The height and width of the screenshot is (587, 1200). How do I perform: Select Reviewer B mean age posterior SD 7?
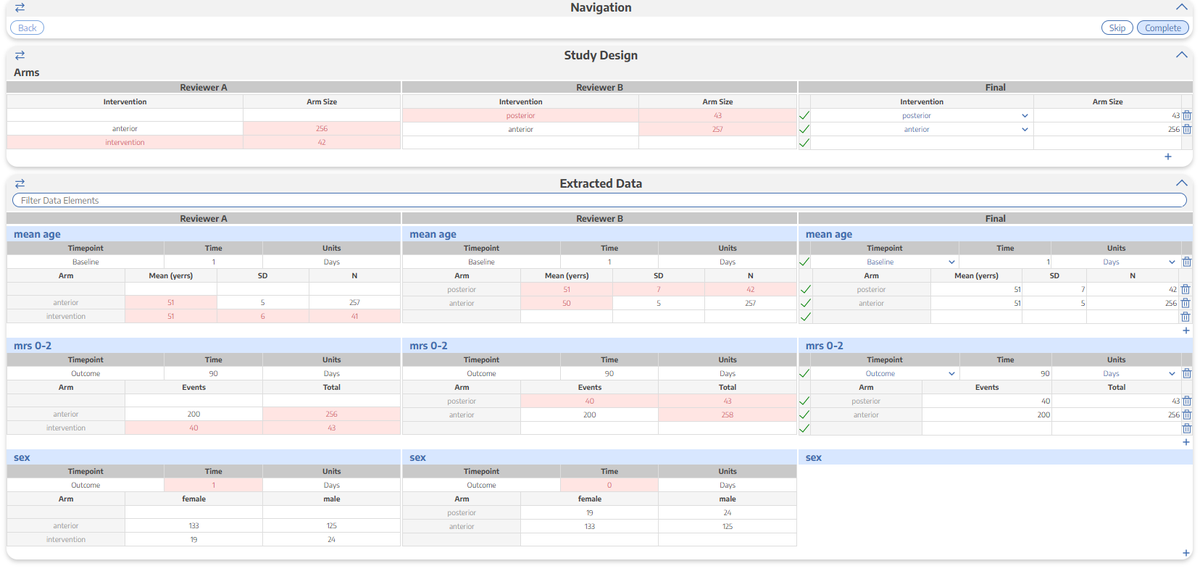(x=658, y=290)
